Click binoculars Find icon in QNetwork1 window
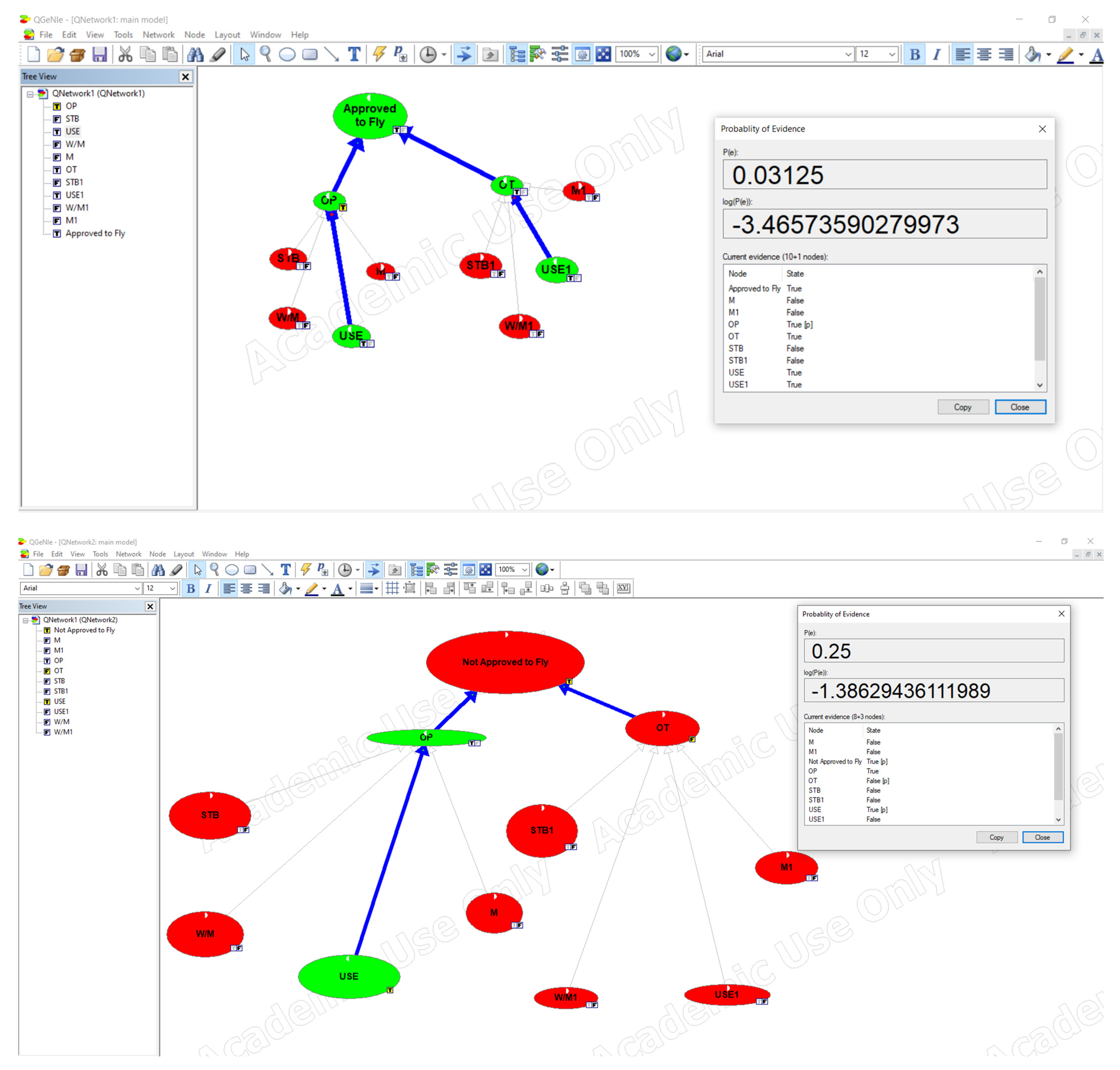Viewport: 1120px width, 1070px height. [195, 54]
